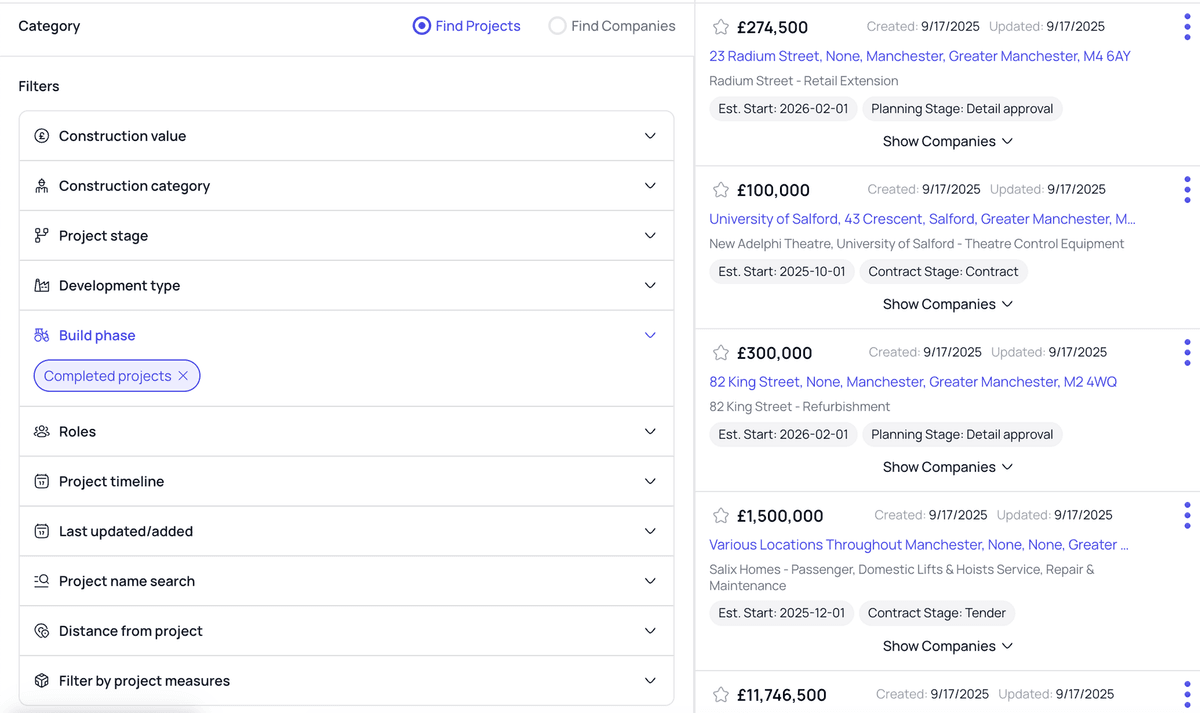
Task: Open kebab menu for 82 King Street project
Action: 1187,353
